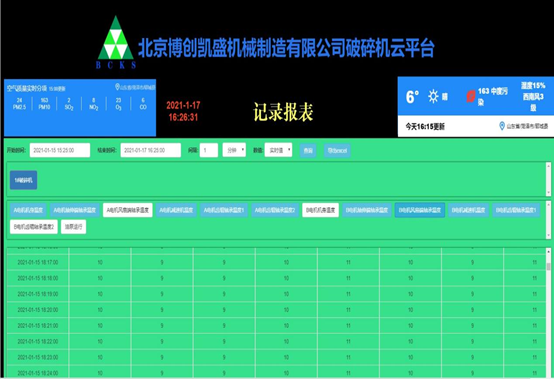This screenshot has width=554, height=379.
Task: Click the PM2.5 reading in air widget
Action: [x=19, y=103]
